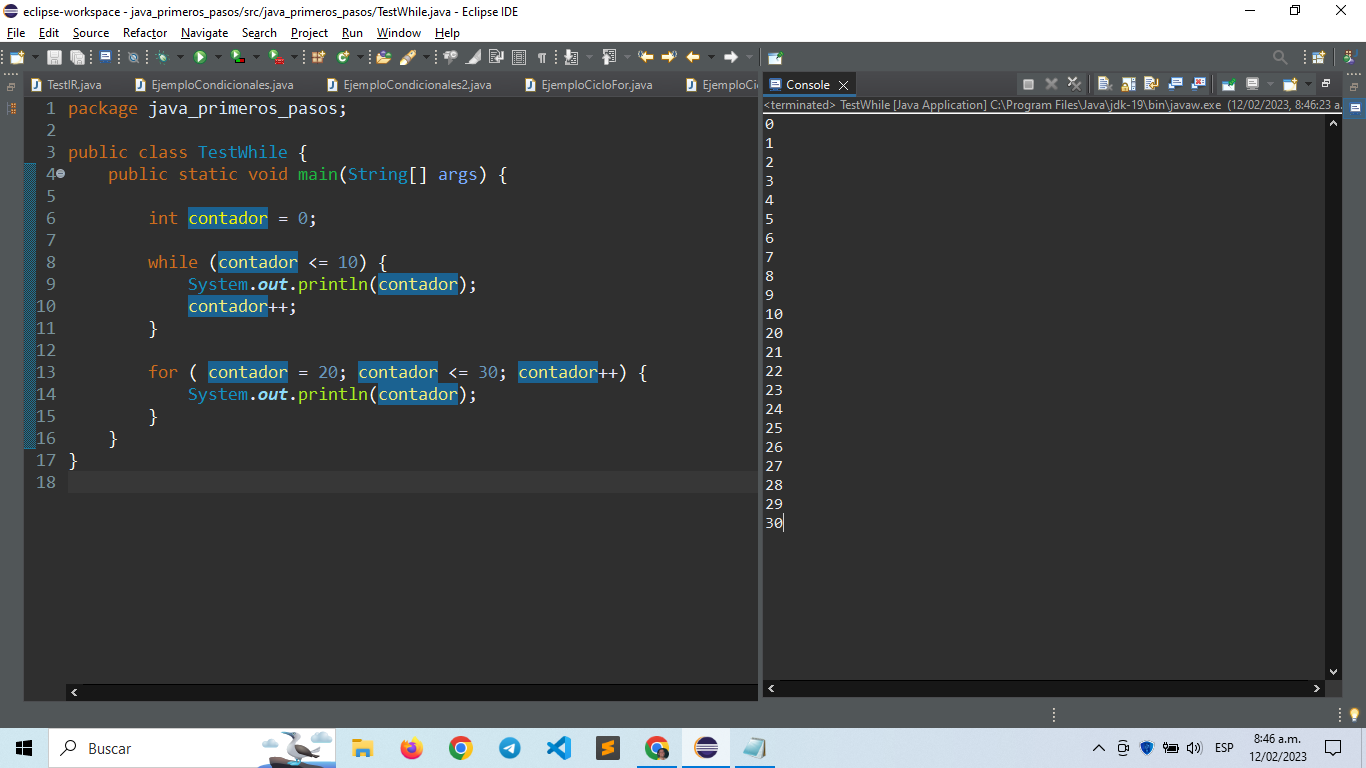The width and height of the screenshot is (1366, 768).
Task: Open the Source menu
Action: click(x=91, y=33)
